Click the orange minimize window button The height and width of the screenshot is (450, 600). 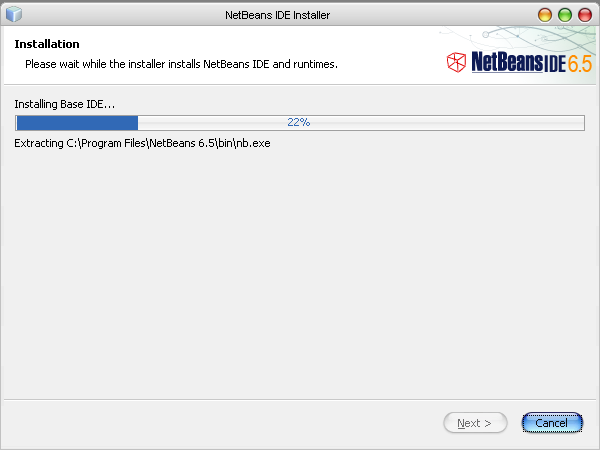click(545, 14)
